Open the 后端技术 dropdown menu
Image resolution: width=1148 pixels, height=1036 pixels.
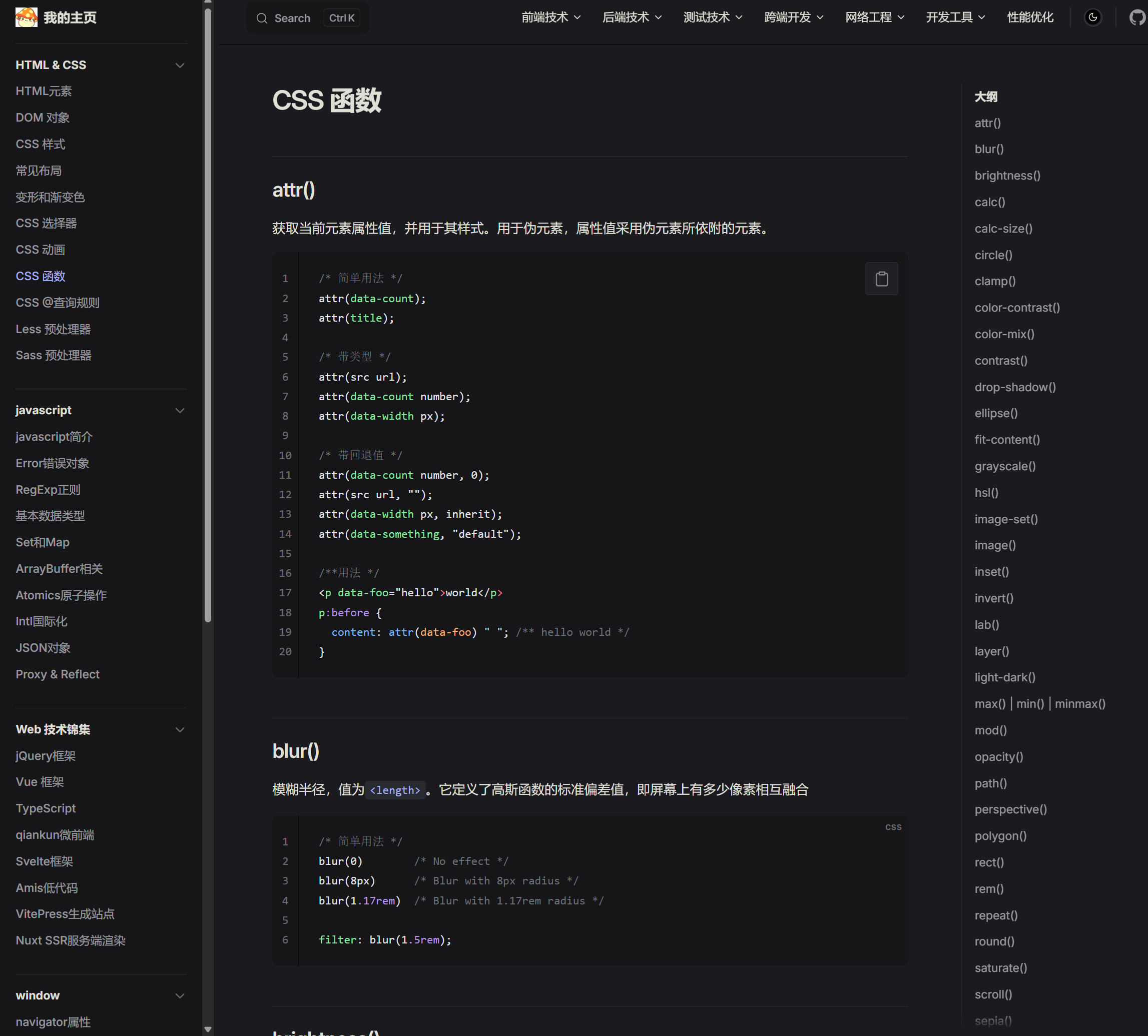click(632, 18)
